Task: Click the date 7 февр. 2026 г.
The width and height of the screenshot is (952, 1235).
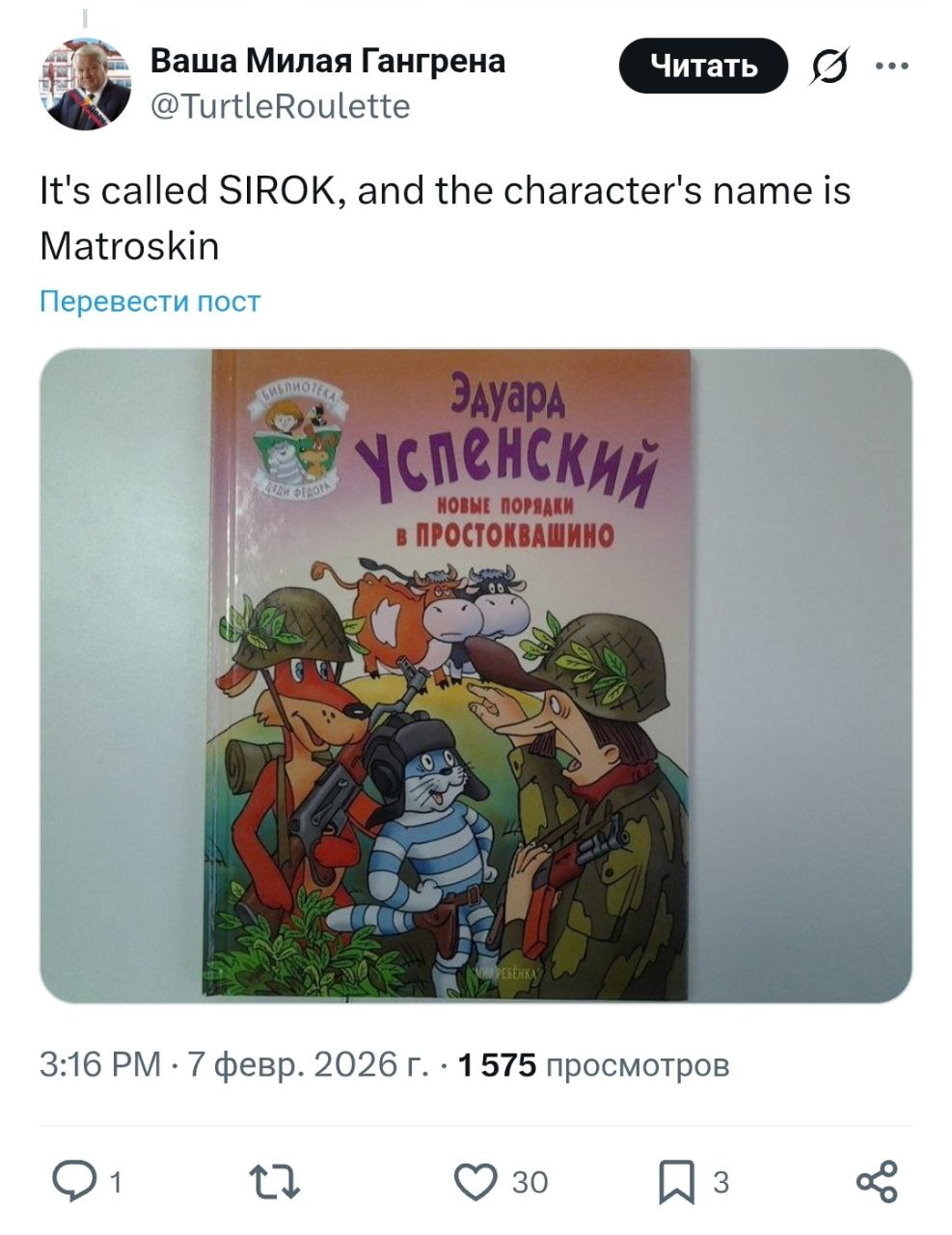Action: tap(309, 1064)
